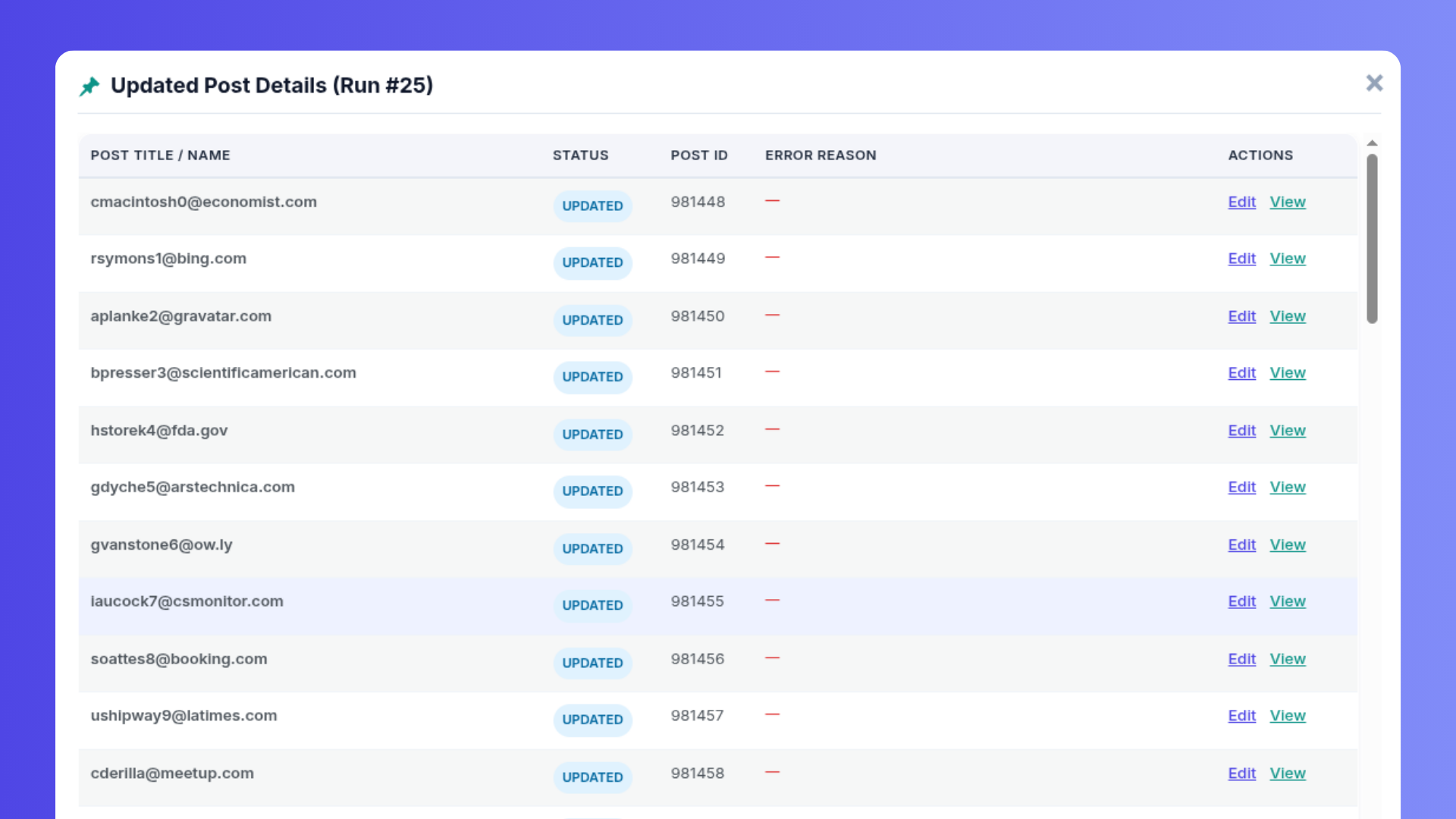Select the title gdyche5@arstechnica.com
This screenshot has width=1456, height=819.
193,488
